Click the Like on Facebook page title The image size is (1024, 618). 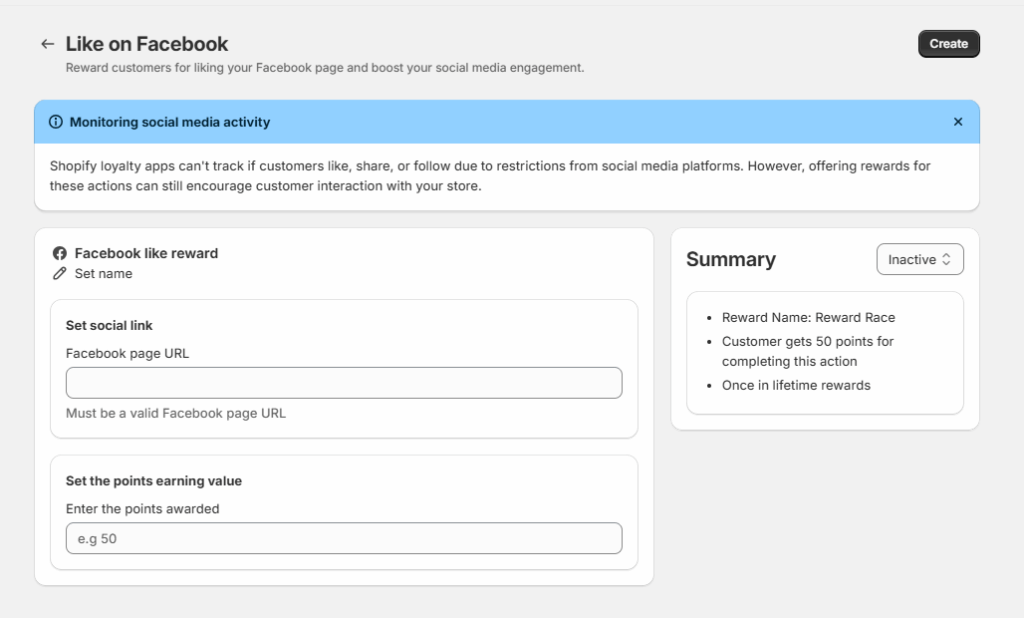point(147,44)
